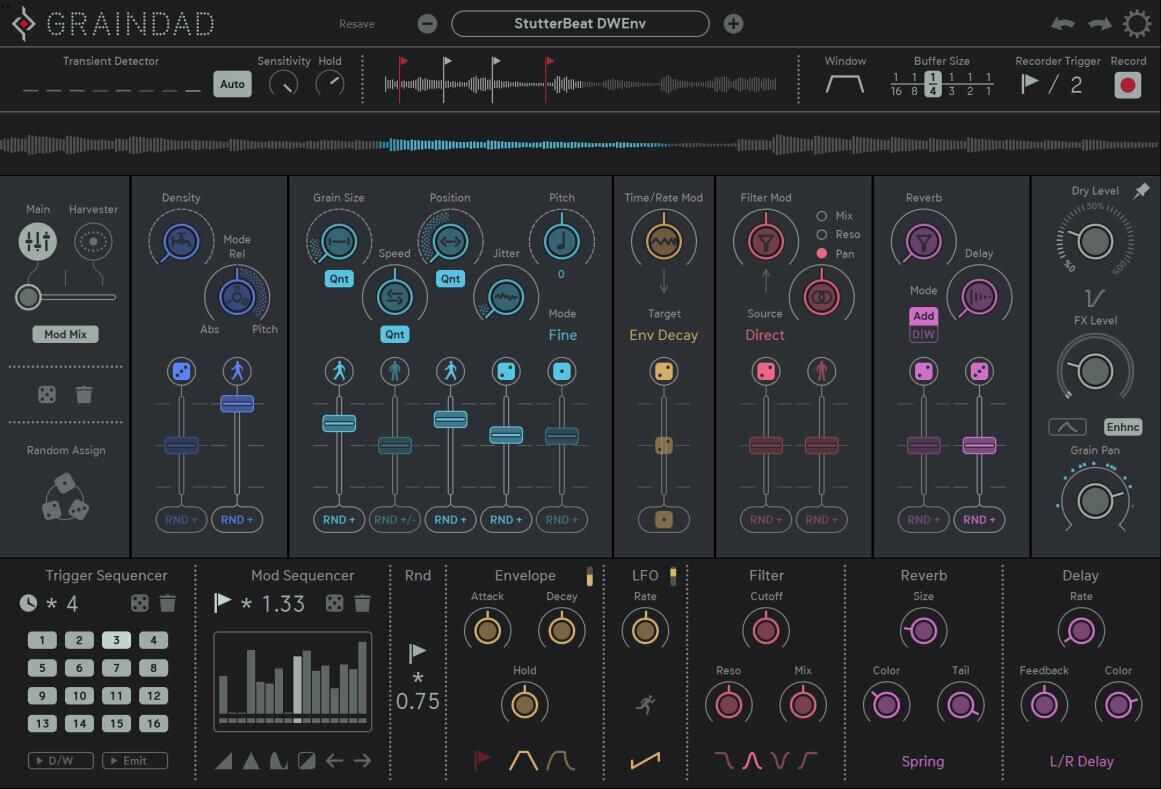The height and width of the screenshot is (789, 1161).
Task: Open the settings gear icon
Action: click(1136, 24)
